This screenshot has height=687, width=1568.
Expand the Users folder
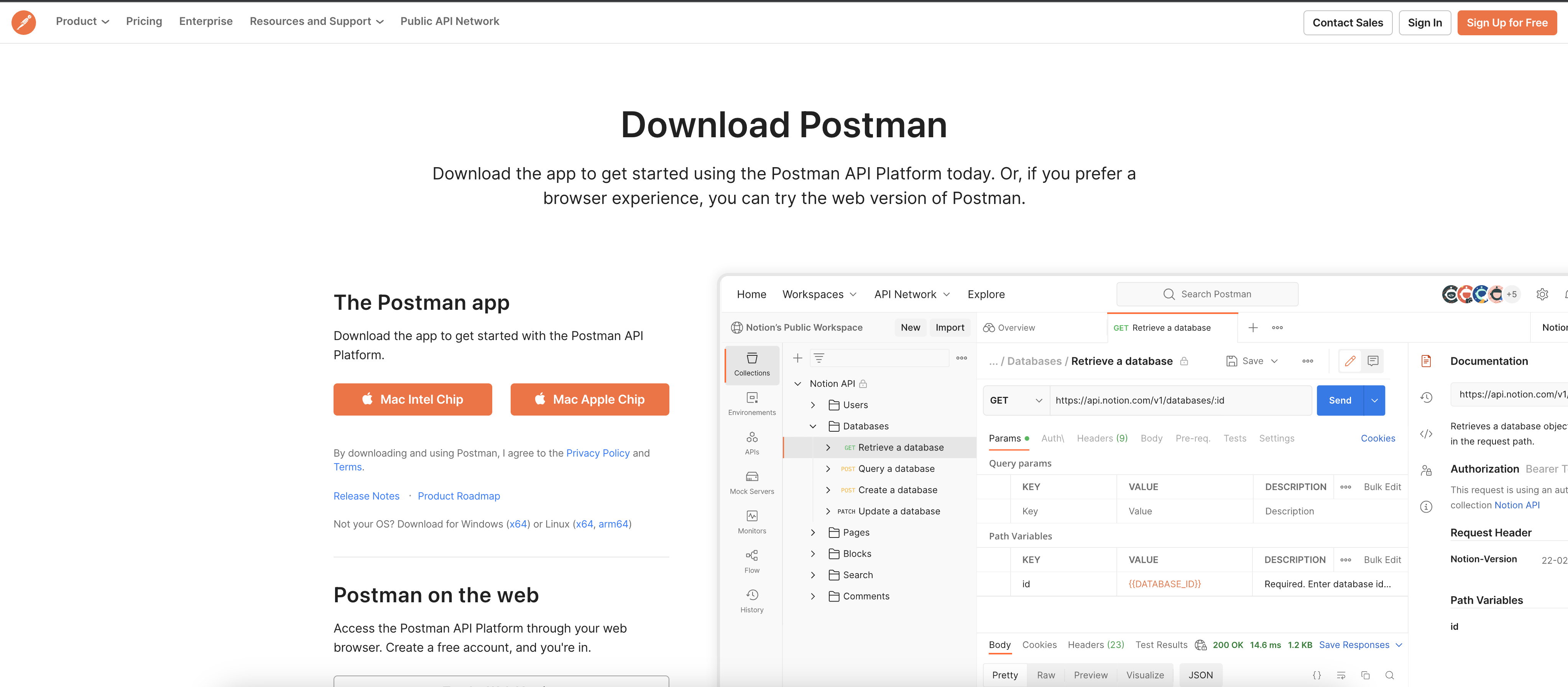pos(813,405)
